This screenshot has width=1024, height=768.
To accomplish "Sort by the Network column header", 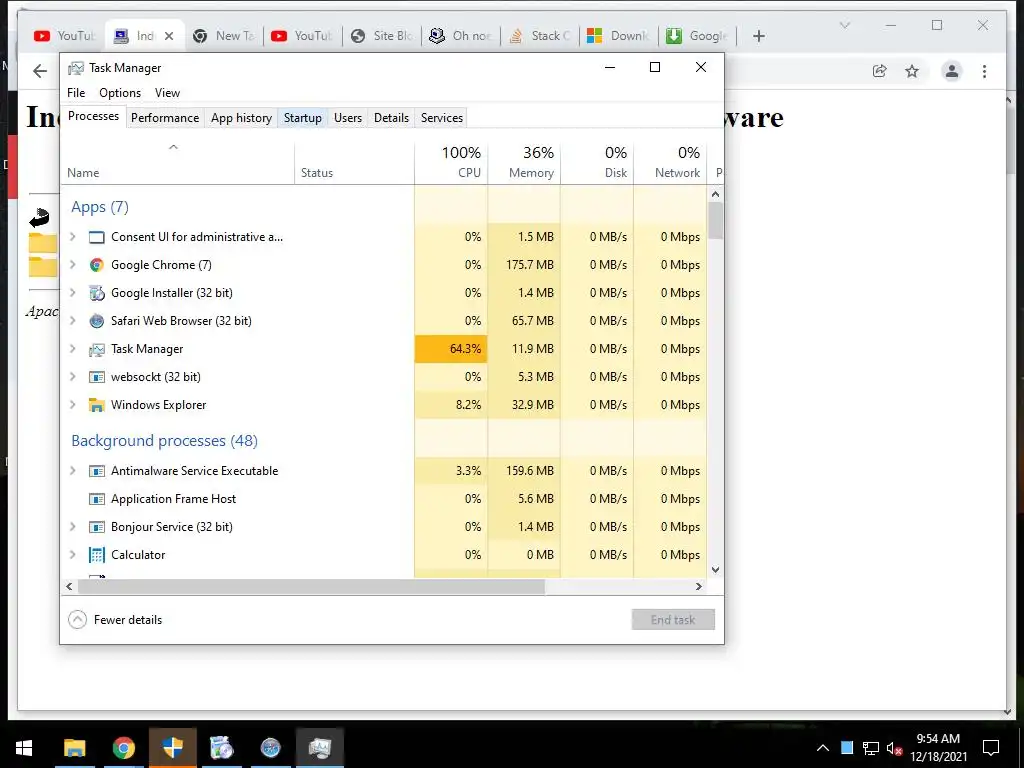I will point(670,162).
